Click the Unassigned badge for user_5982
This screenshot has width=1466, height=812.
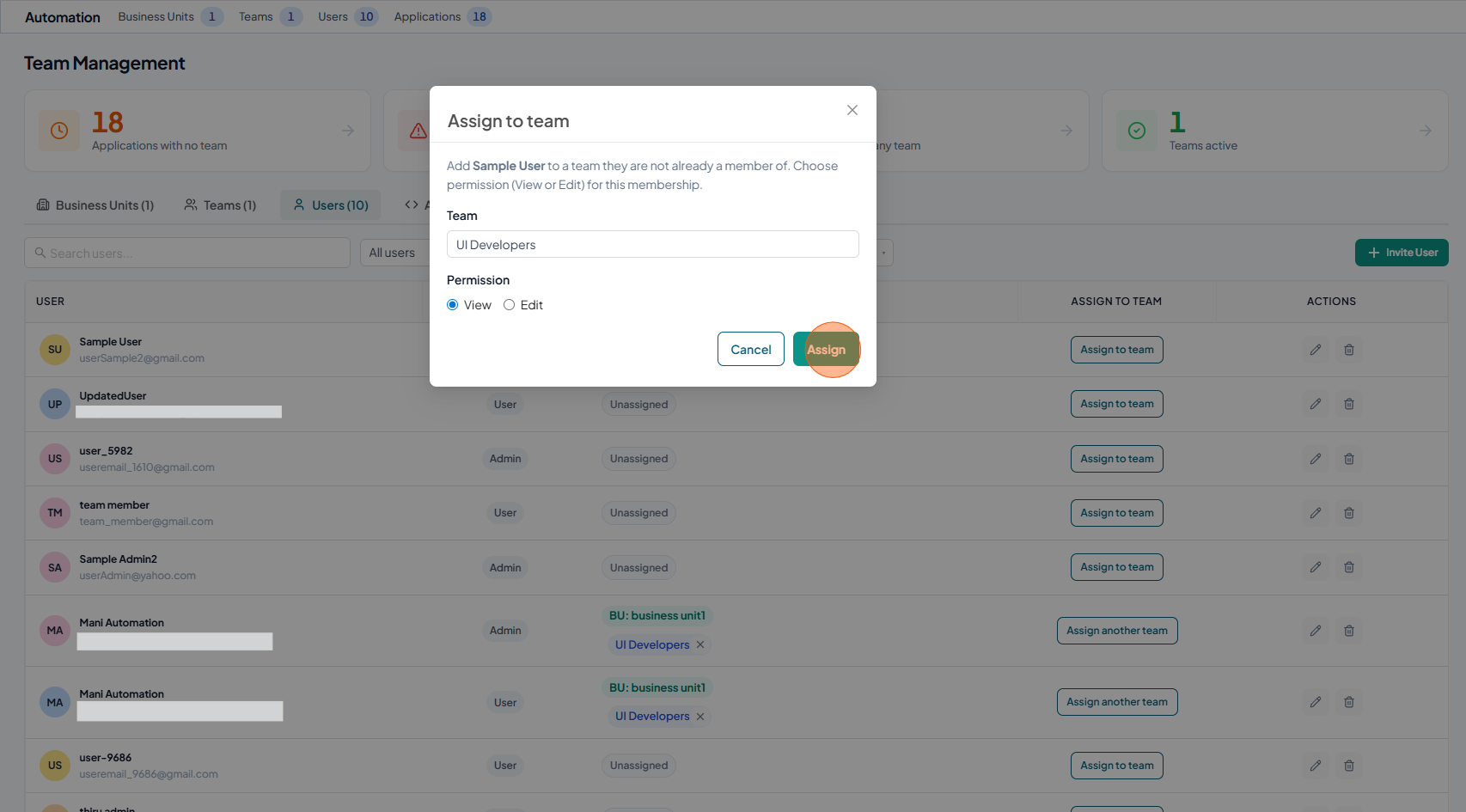point(638,459)
